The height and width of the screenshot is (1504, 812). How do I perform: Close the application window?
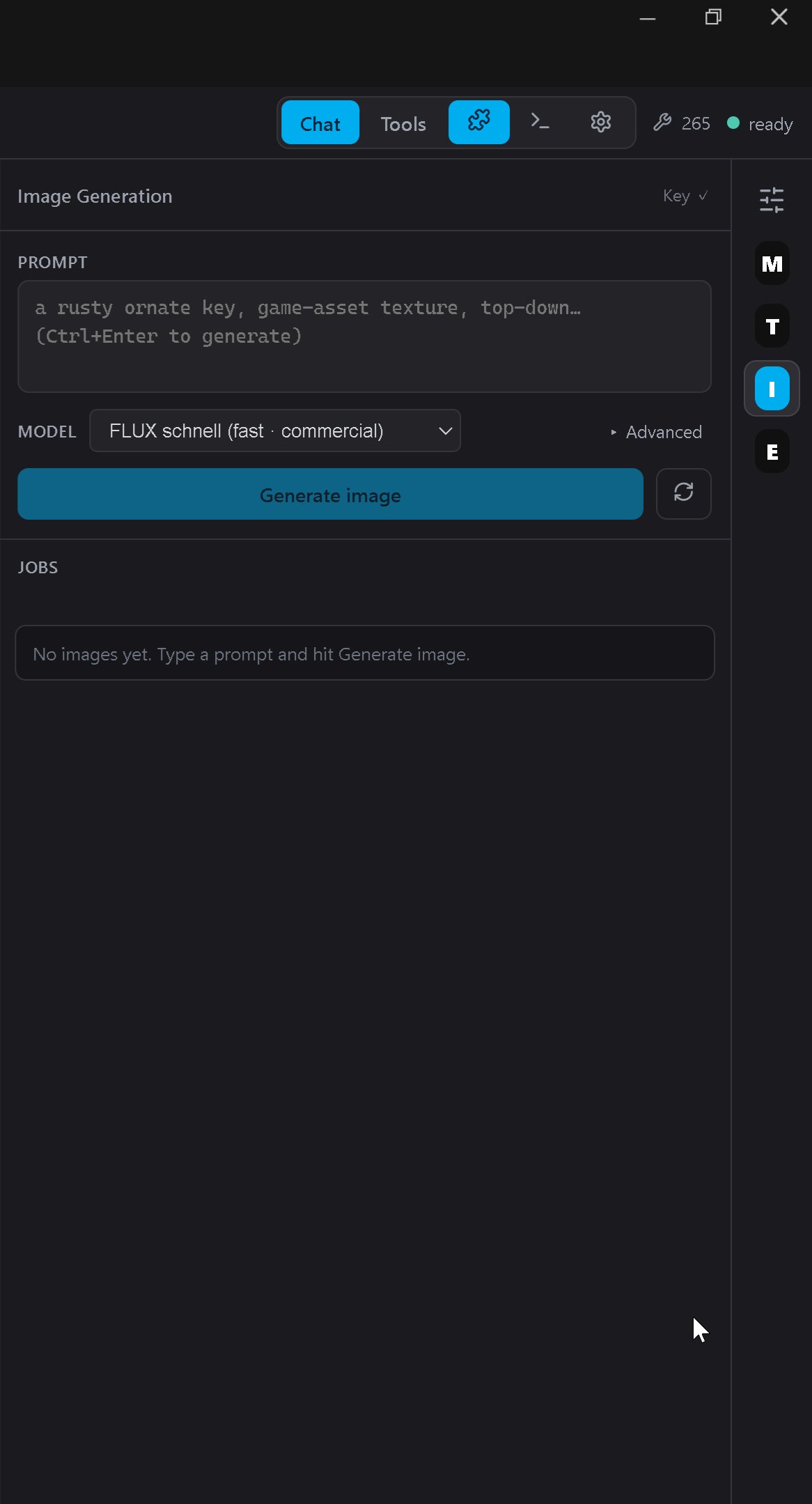point(779,17)
